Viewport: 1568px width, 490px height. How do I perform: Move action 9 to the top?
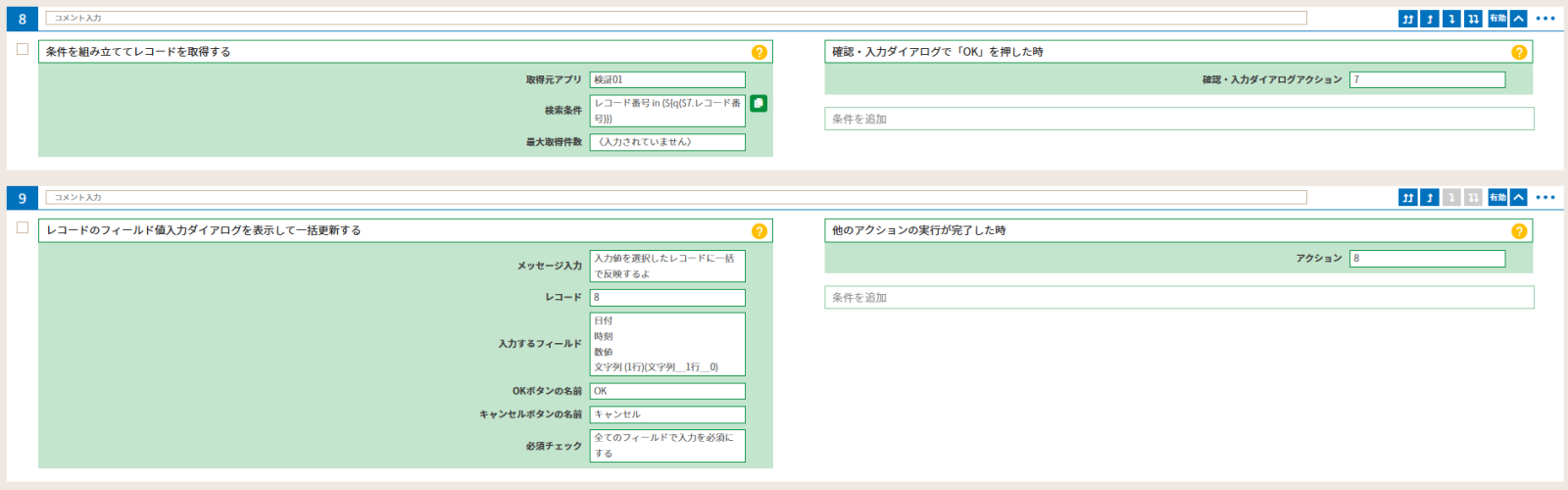coord(1408,198)
